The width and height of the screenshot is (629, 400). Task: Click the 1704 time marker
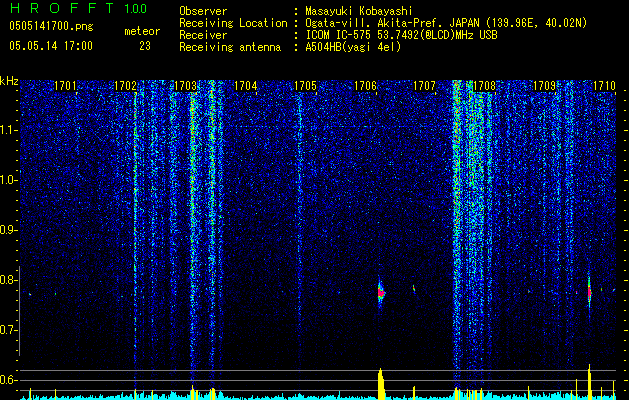246,86
